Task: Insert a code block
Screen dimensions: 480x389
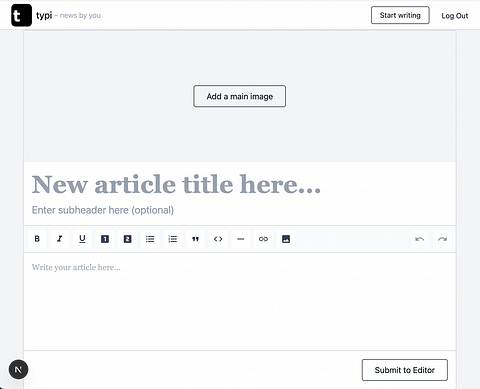Action: 218,239
